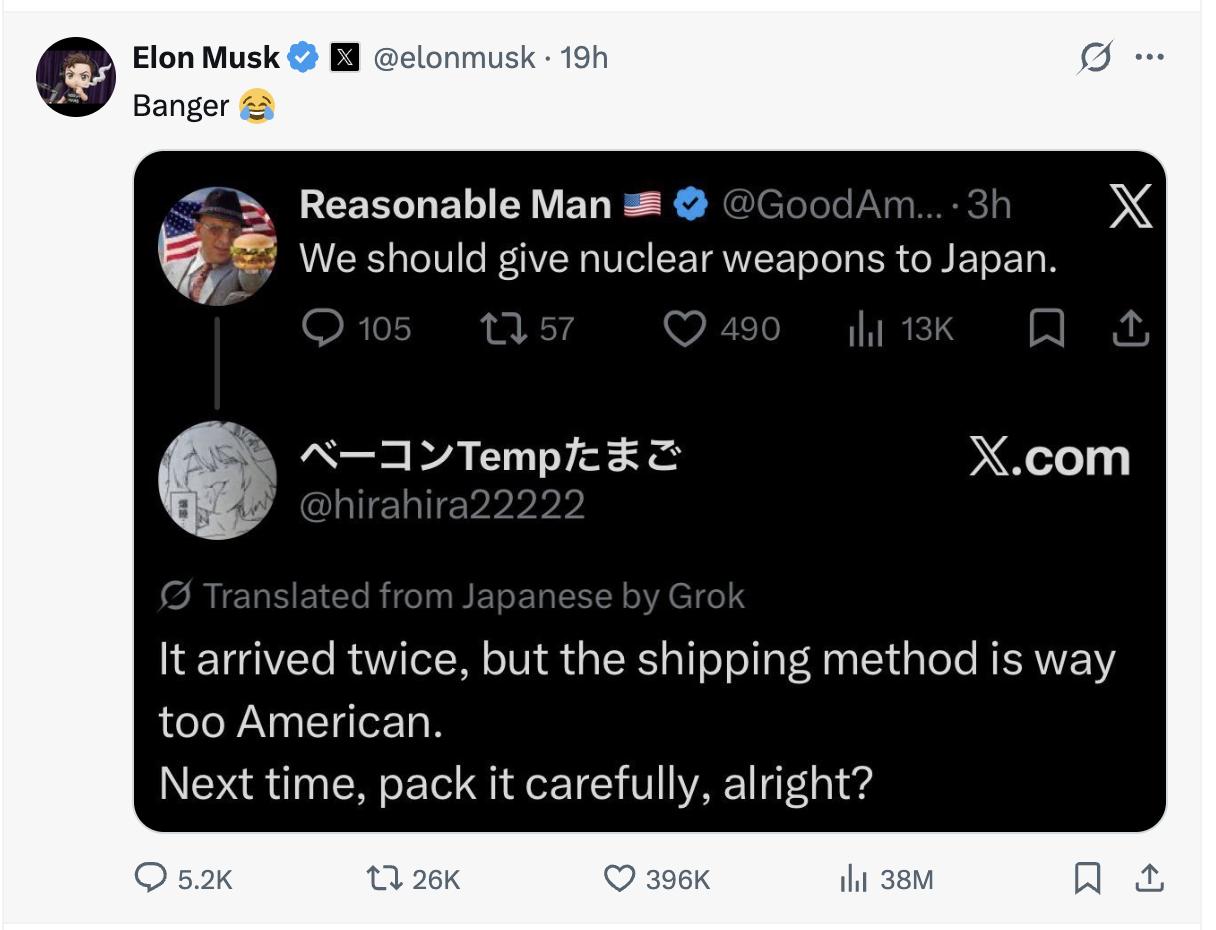
Task: Click the X affiliation badge beside name
Action: click(x=344, y=58)
